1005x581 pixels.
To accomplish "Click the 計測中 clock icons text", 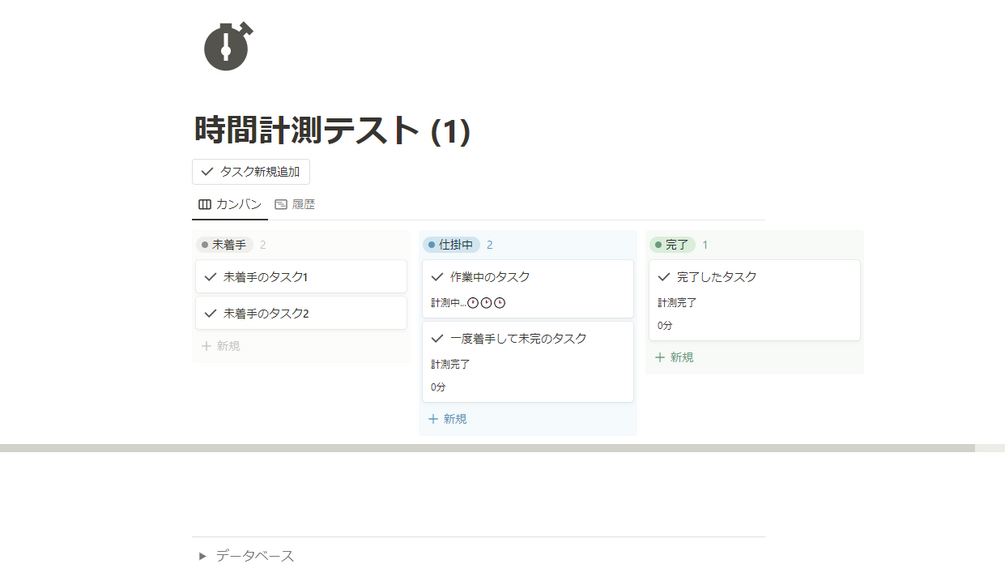I will (x=468, y=303).
